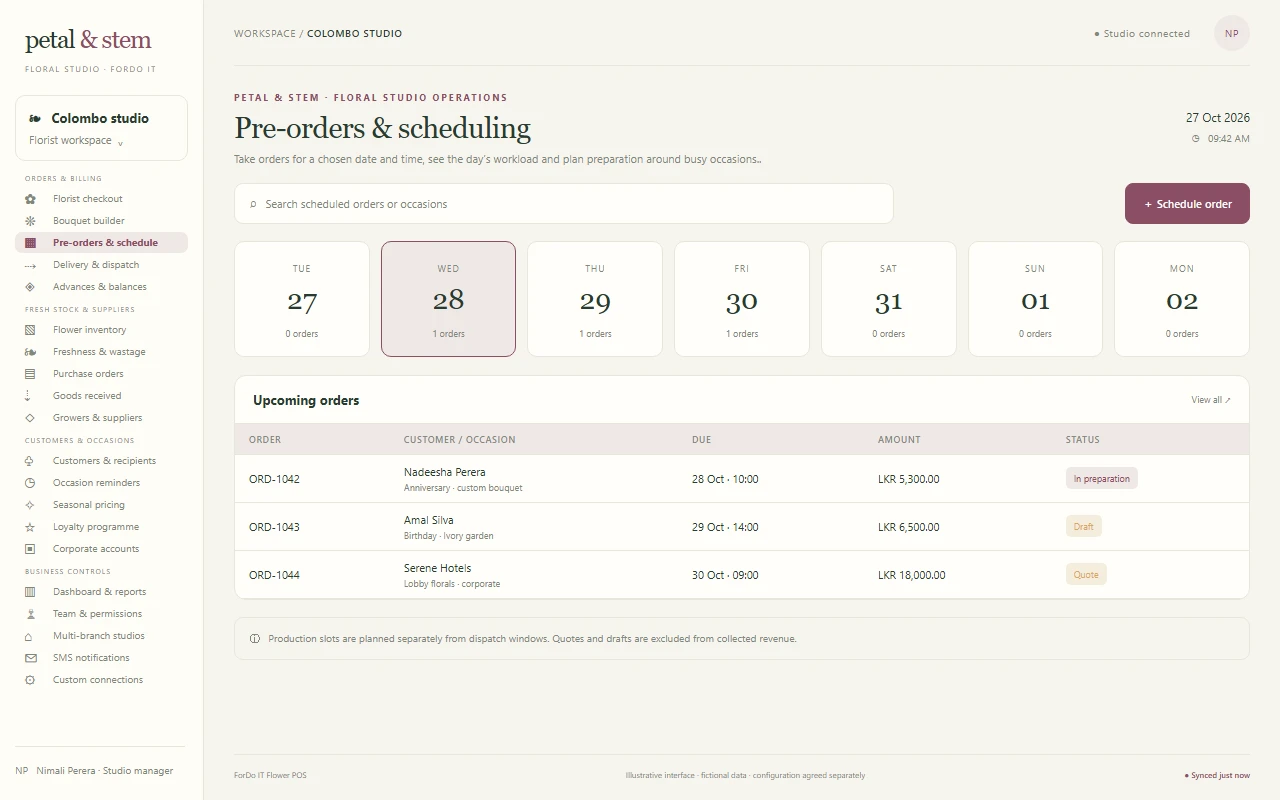Open the View all link
This screenshot has height=800, width=1280.
pyautogui.click(x=1211, y=400)
